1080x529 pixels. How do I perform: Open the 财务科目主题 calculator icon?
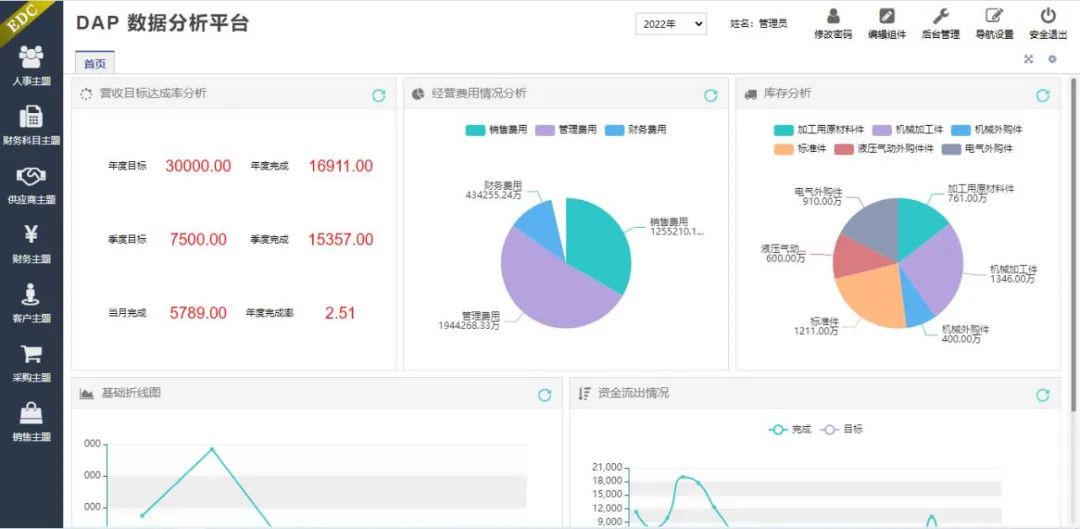(31, 116)
